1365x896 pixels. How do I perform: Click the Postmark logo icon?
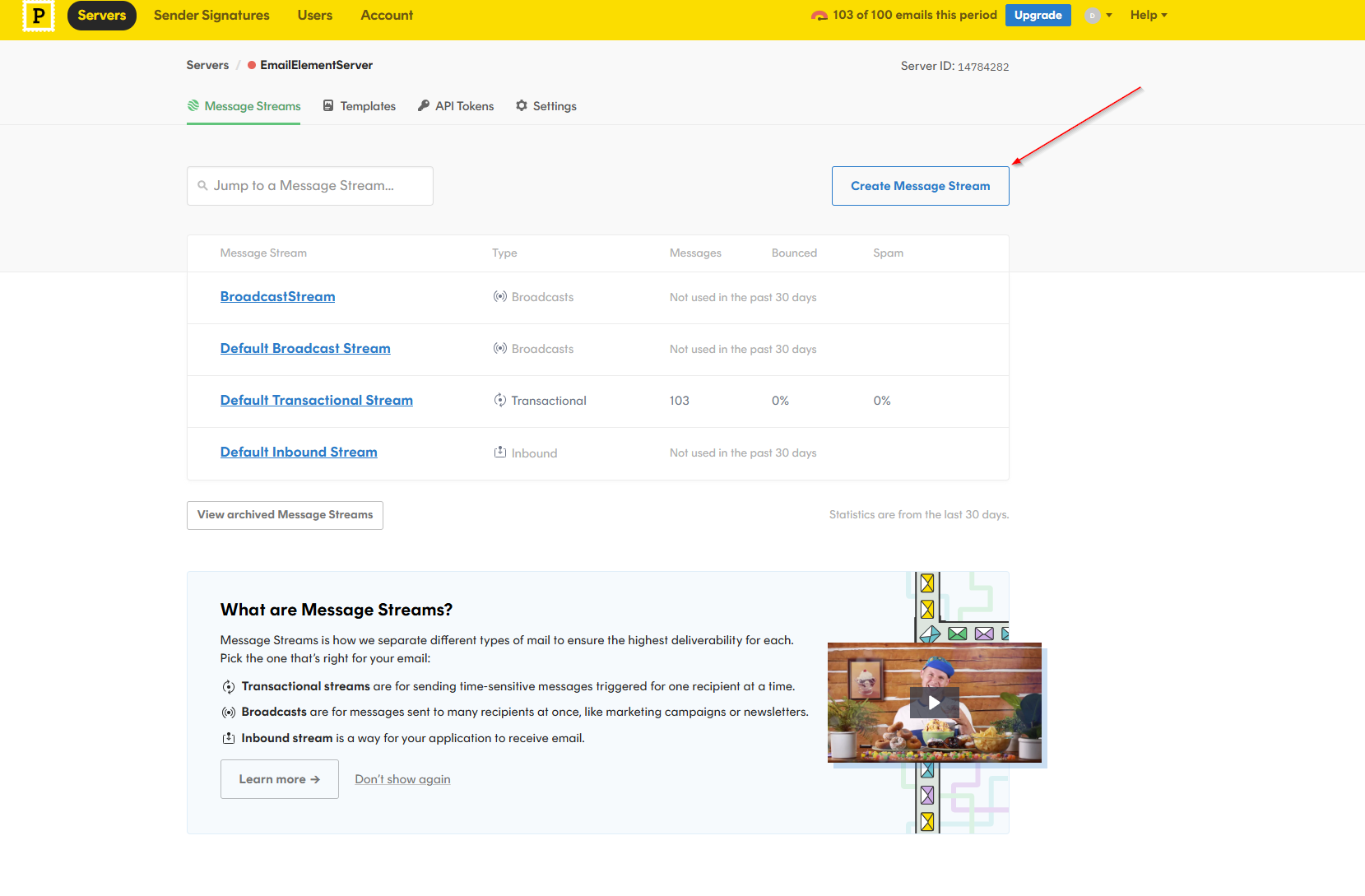tap(38, 16)
